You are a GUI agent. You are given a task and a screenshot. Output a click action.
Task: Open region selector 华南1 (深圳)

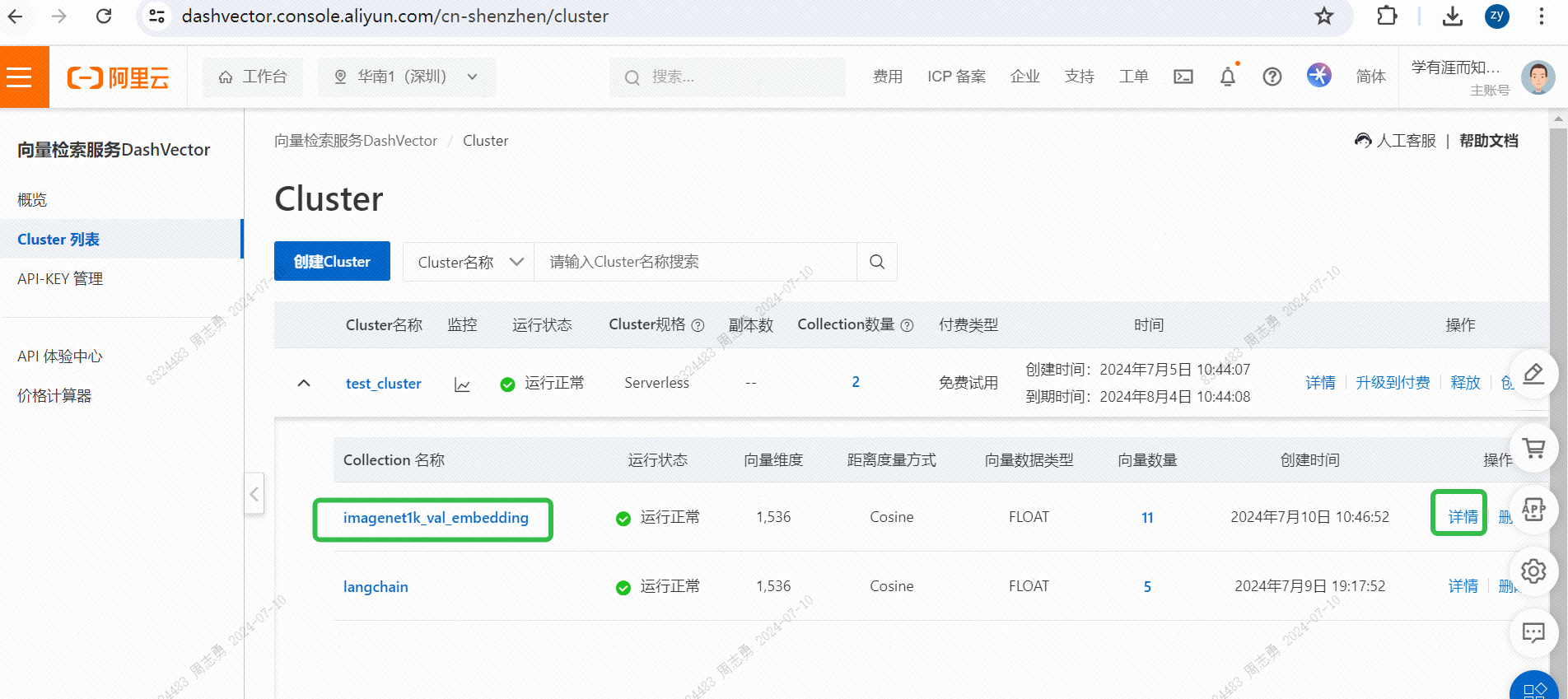406,77
